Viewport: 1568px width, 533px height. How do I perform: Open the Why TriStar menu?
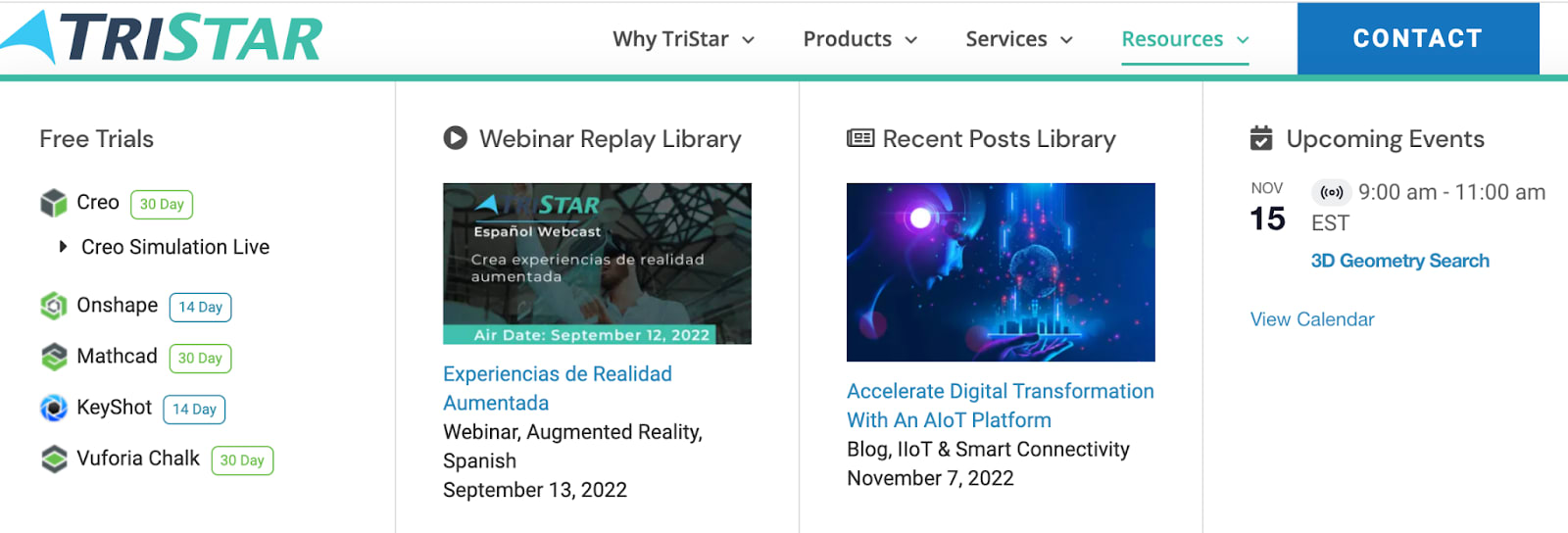click(684, 39)
